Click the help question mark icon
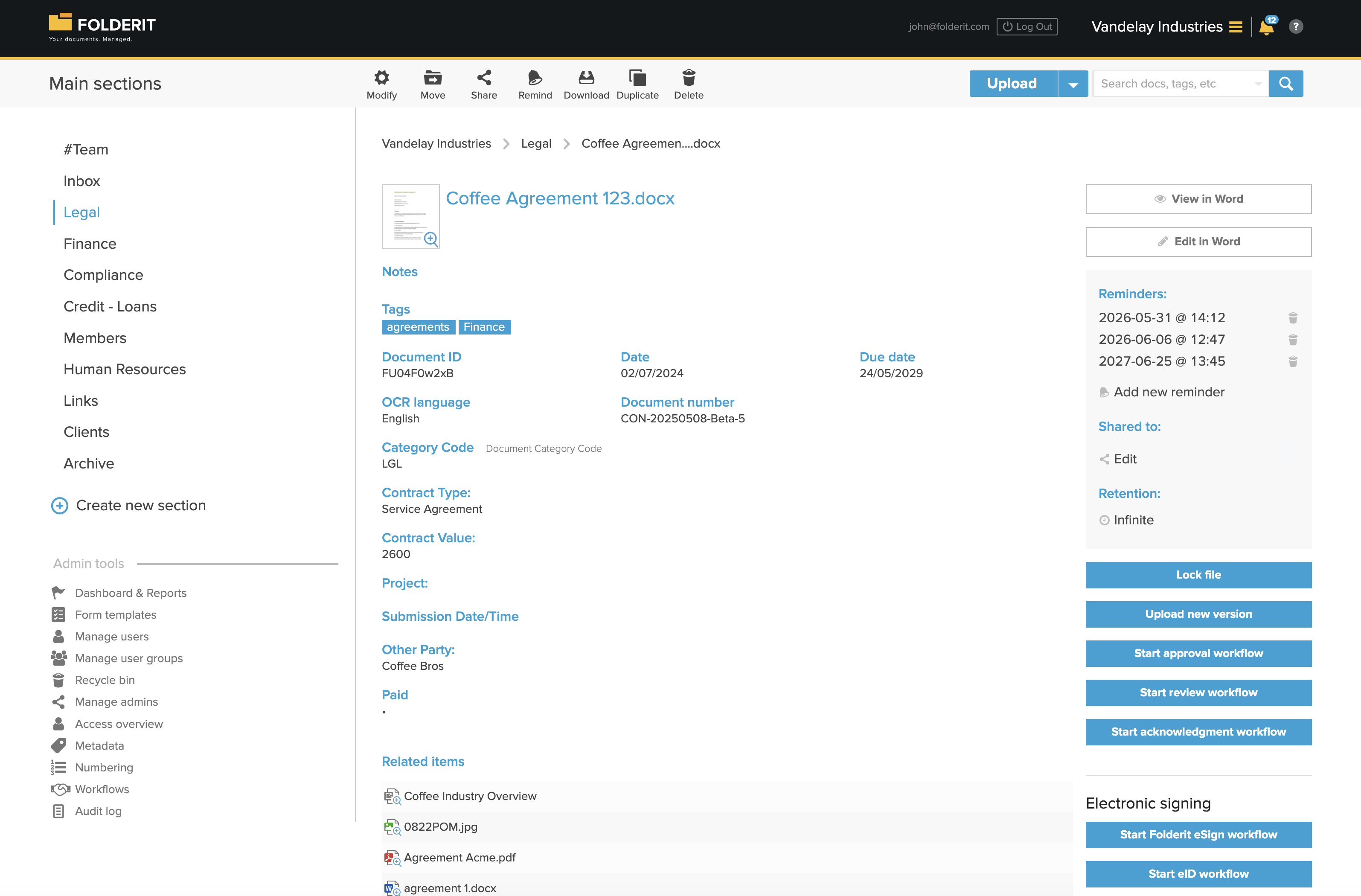1361x896 pixels. coord(1296,27)
